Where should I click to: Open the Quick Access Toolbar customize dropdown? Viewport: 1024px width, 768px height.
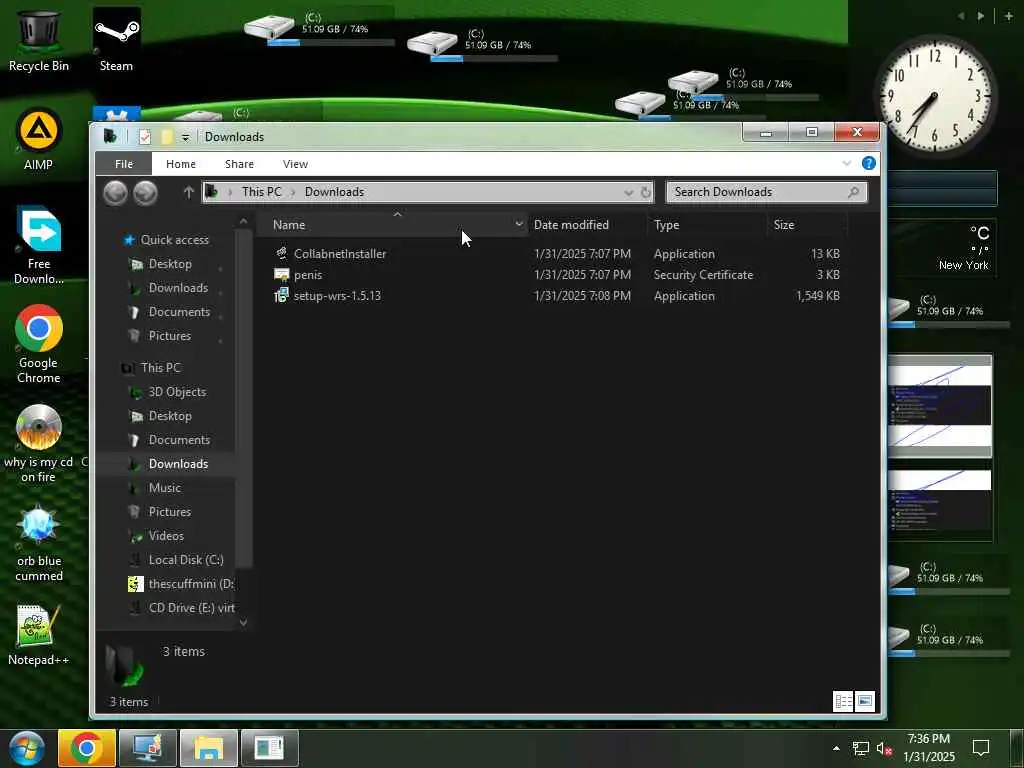click(185, 137)
